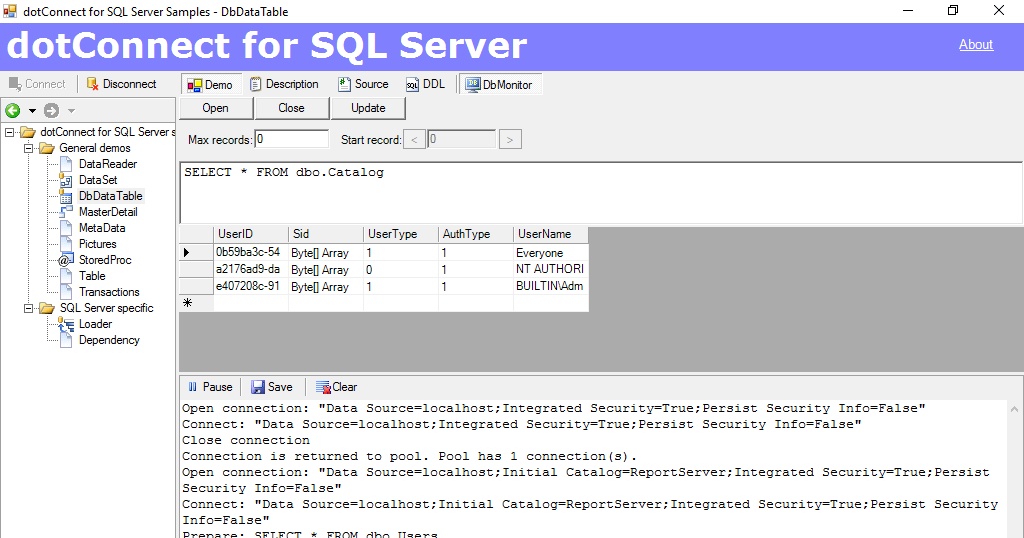Select the Loader demo item

(95, 324)
